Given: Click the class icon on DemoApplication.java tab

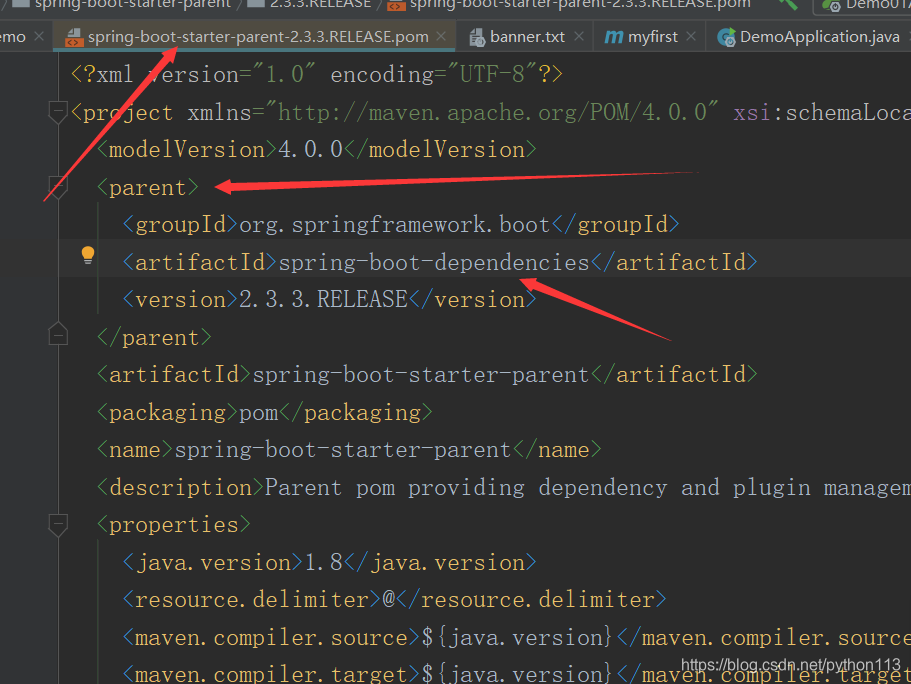Looking at the screenshot, I should pos(726,38).
